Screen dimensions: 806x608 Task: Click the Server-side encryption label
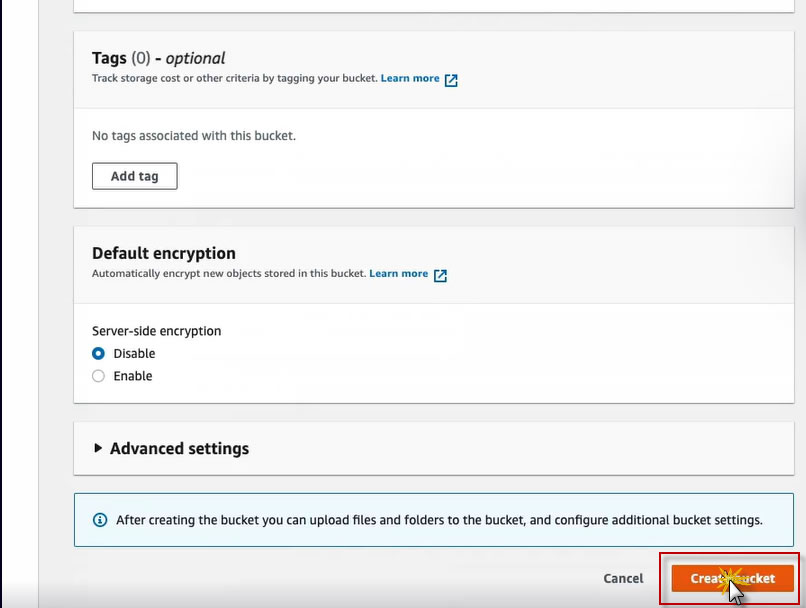pyautogui.click(x=156, y=331)
